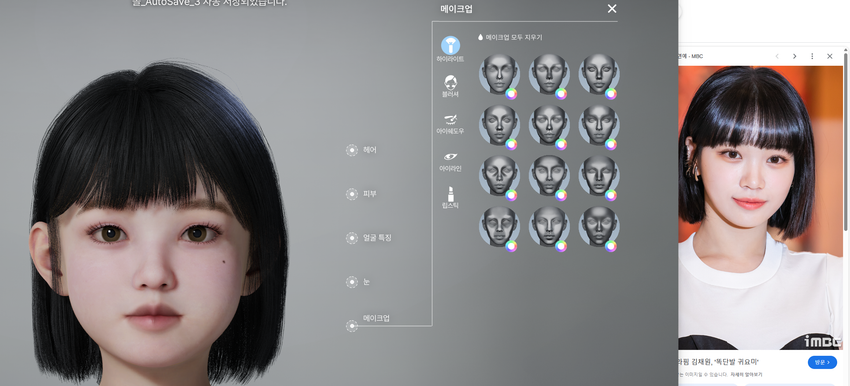Open the 아이라인 eyeliner category icon

[450, 157]
